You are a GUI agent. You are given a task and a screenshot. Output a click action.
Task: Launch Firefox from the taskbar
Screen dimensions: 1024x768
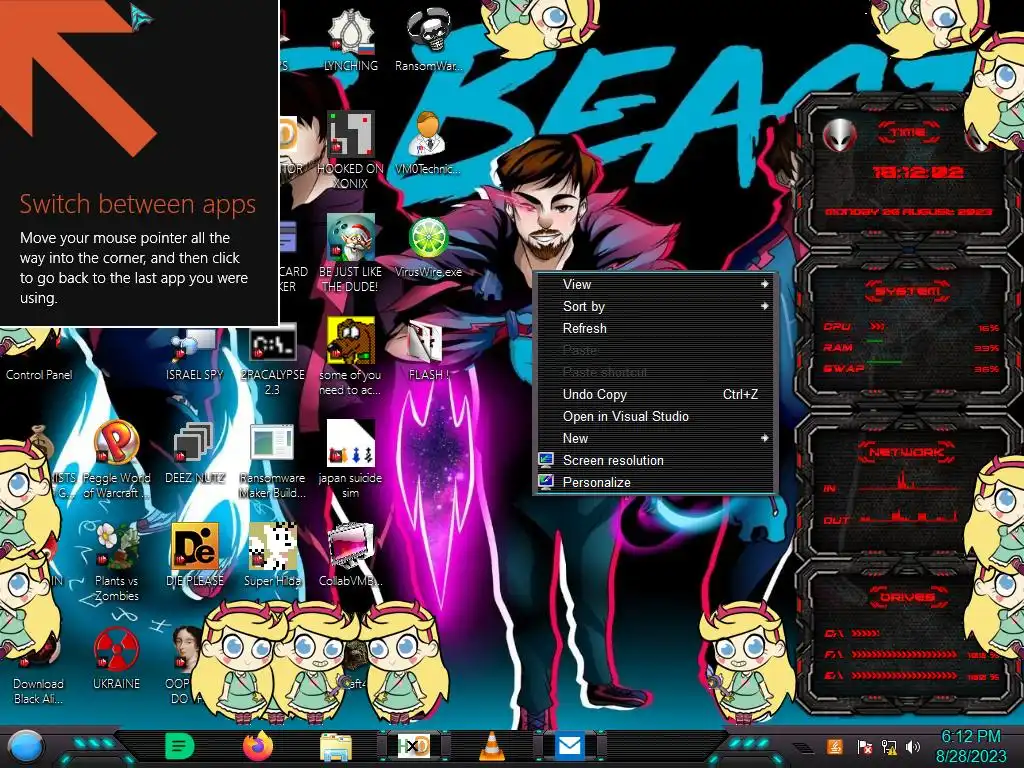click(x=258, y=746)
